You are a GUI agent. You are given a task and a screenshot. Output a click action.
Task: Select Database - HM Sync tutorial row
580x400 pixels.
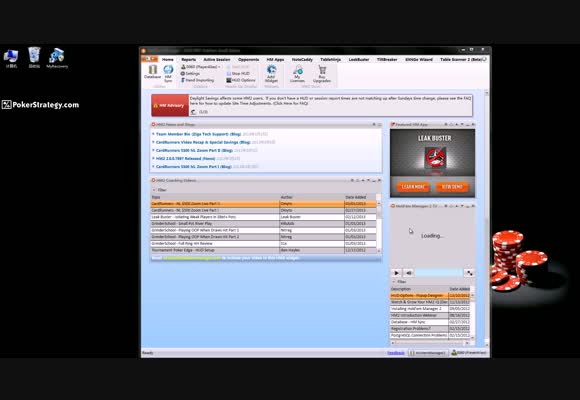point(430,322)
